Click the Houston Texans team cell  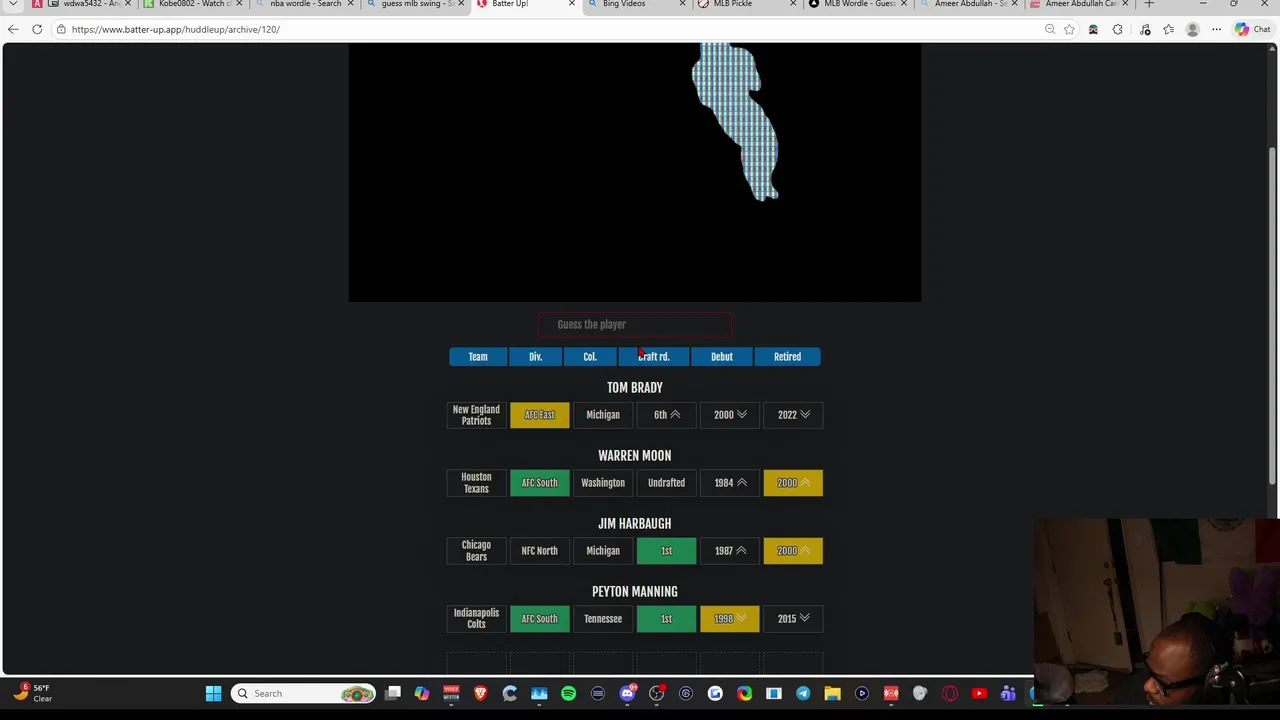pos(476,483)
